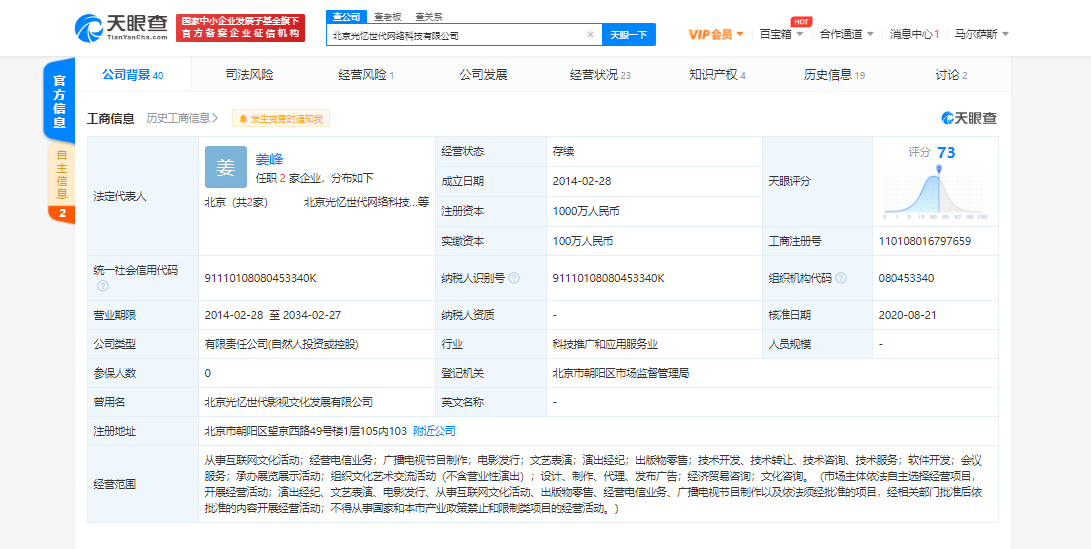The image size is (1091, 549).
Task: Click the 姜 avatar of the legal representative
Action: [x=225, y=167]
